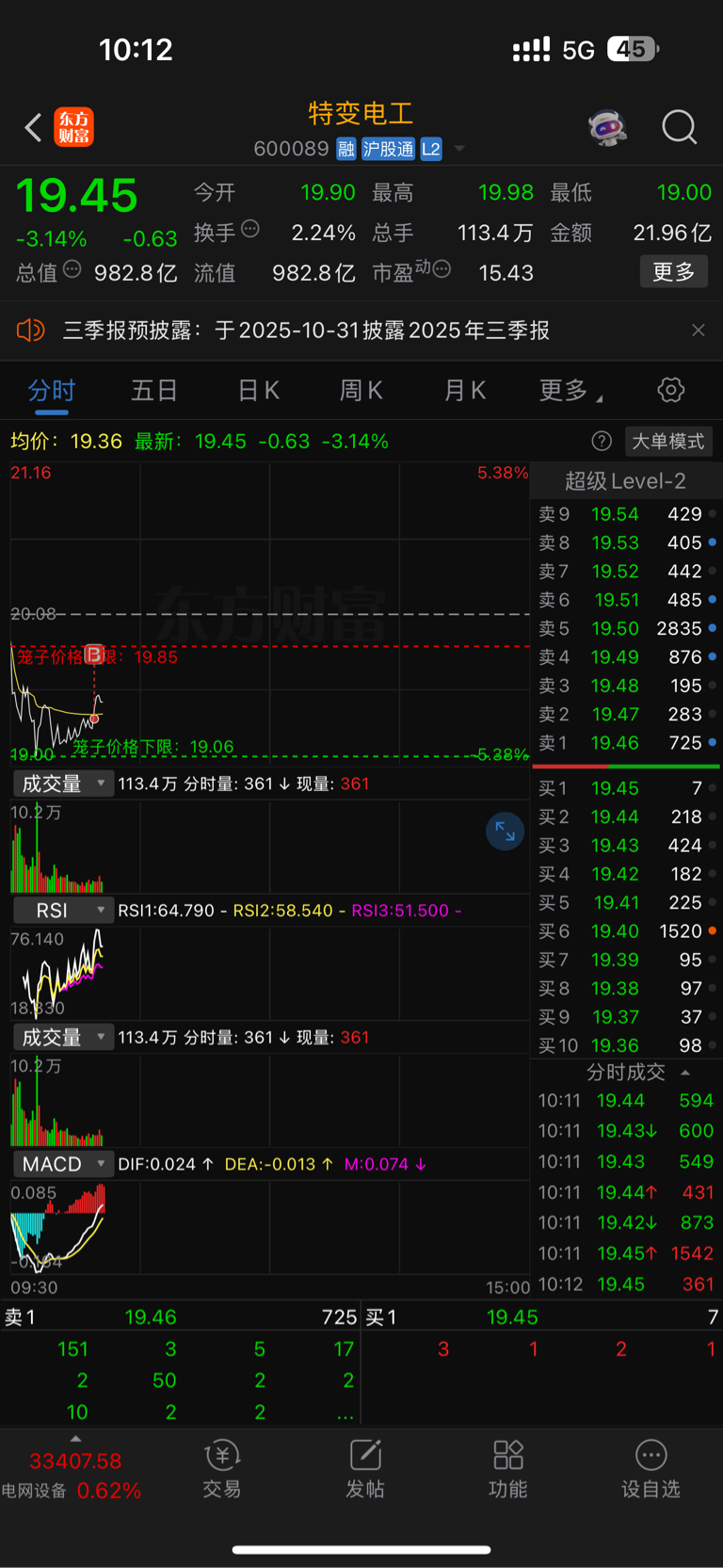Screen dimensions: 723x1568
Task: Tap the 买1 19.45 7 queue header
Action: (542, 1317)
